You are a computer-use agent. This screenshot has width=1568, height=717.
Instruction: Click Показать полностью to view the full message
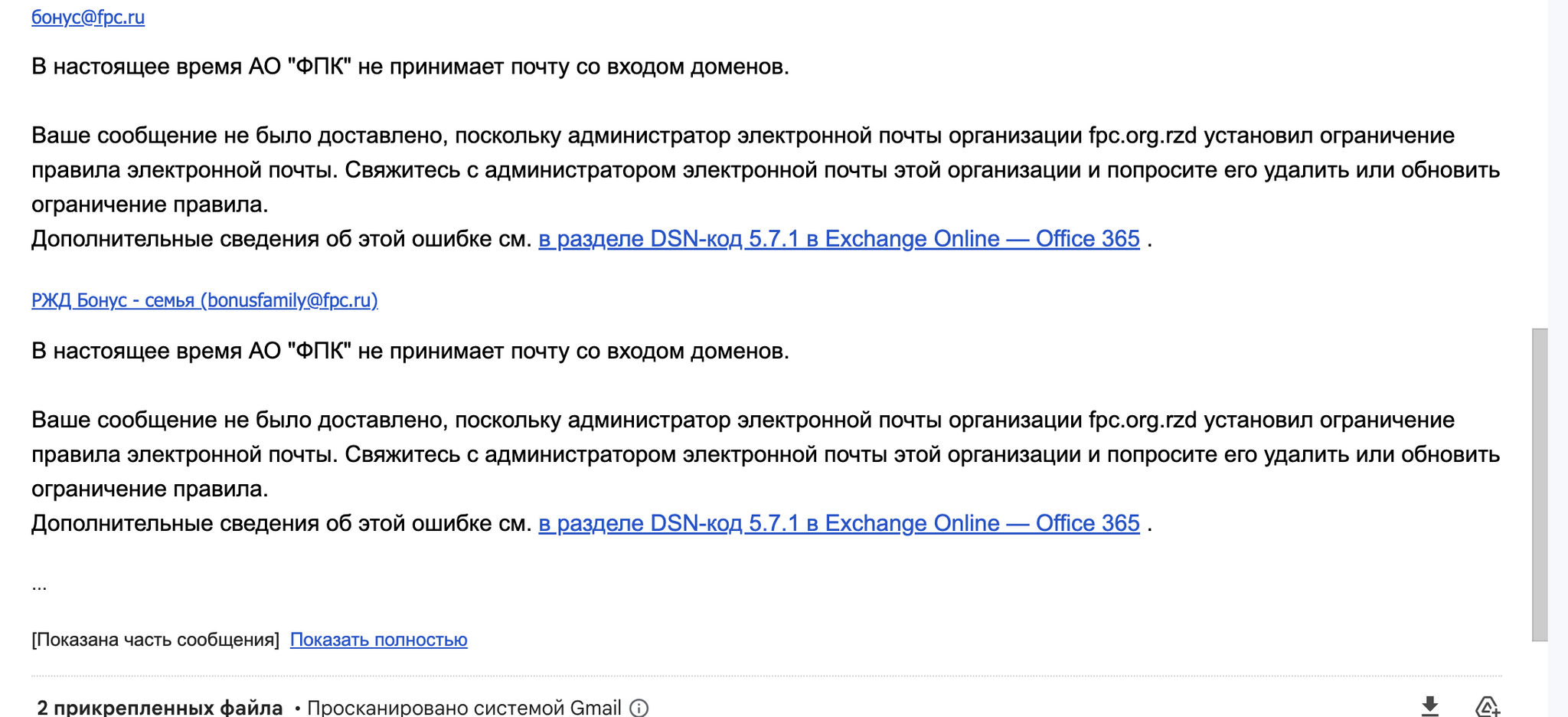point(378,640)
